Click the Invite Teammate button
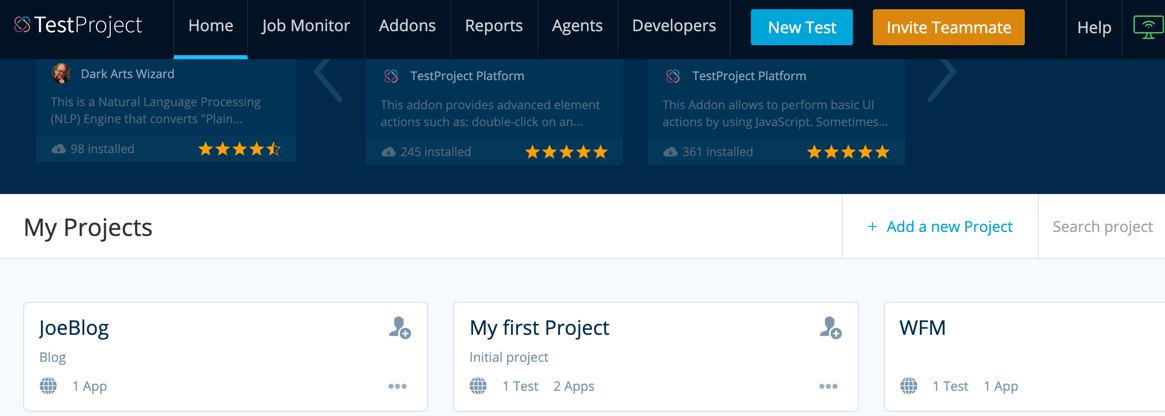 (x=949, y=27)
